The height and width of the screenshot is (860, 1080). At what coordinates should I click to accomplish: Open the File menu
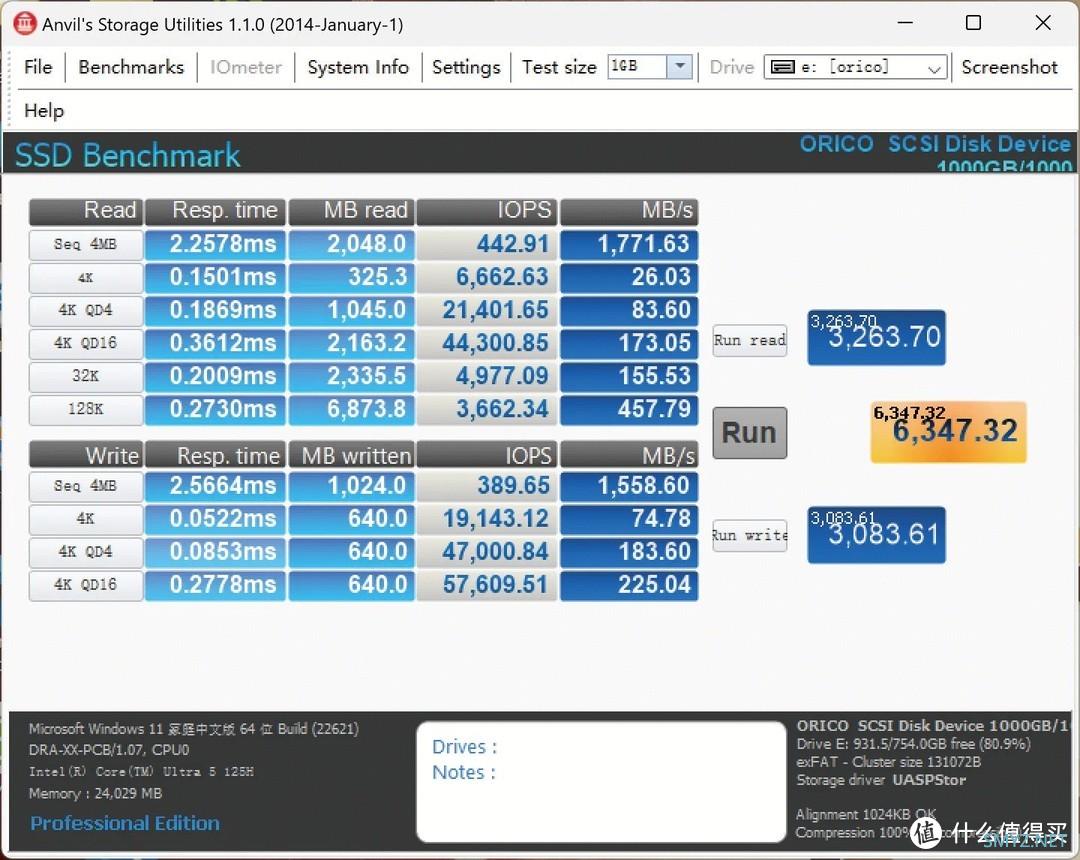38,67
